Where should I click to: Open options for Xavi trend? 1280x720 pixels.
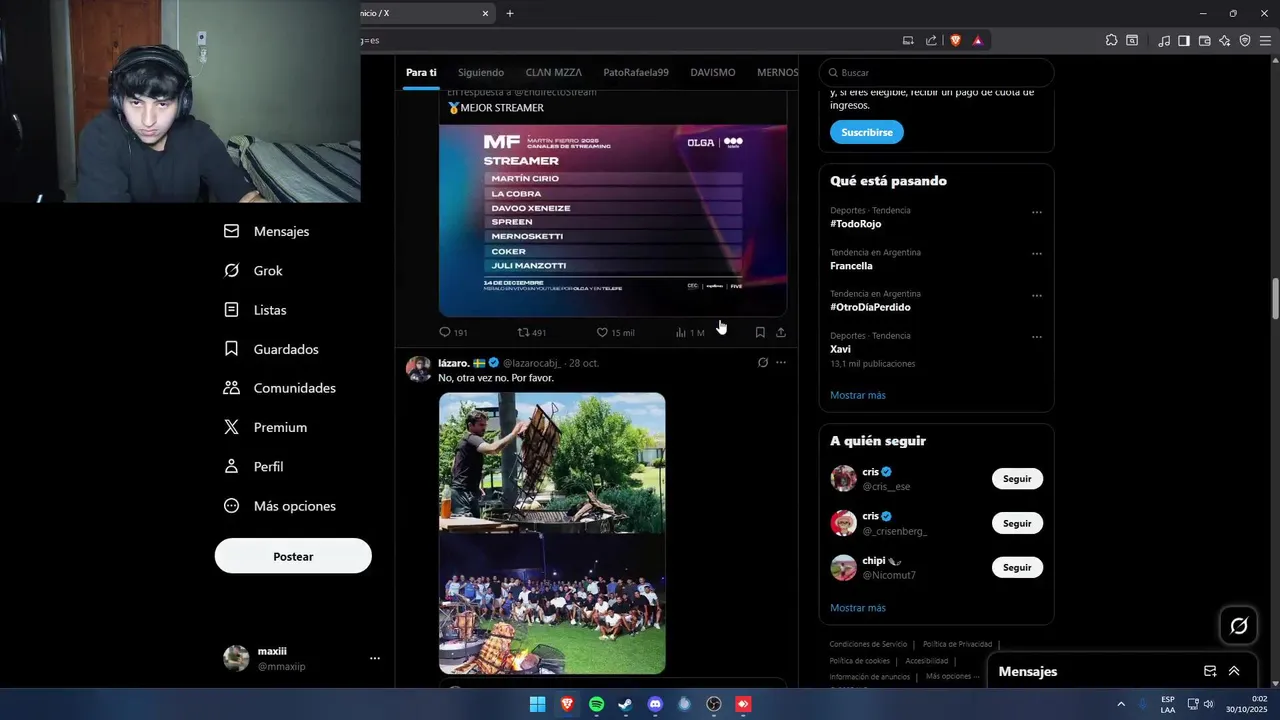1037,337
